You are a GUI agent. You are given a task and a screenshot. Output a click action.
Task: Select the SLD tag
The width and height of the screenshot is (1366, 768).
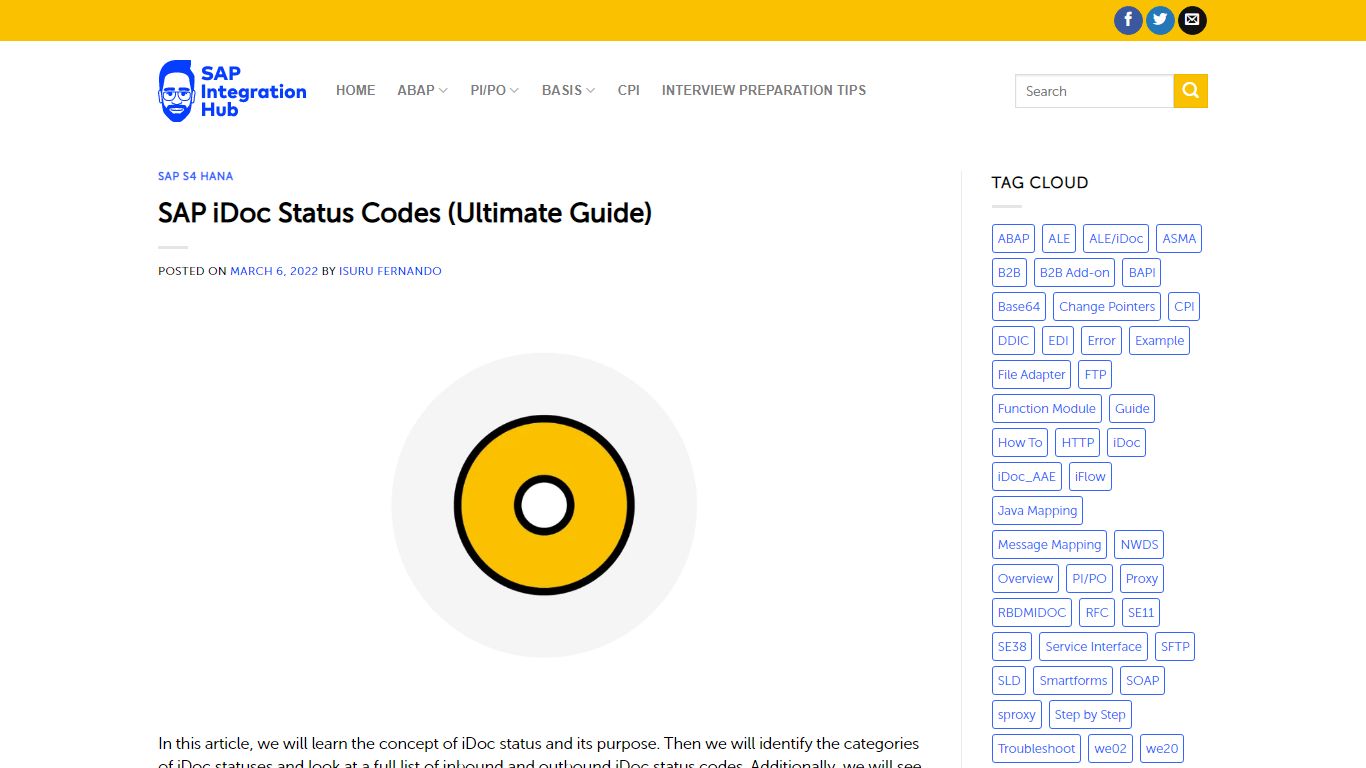(x=1009, y=681)
